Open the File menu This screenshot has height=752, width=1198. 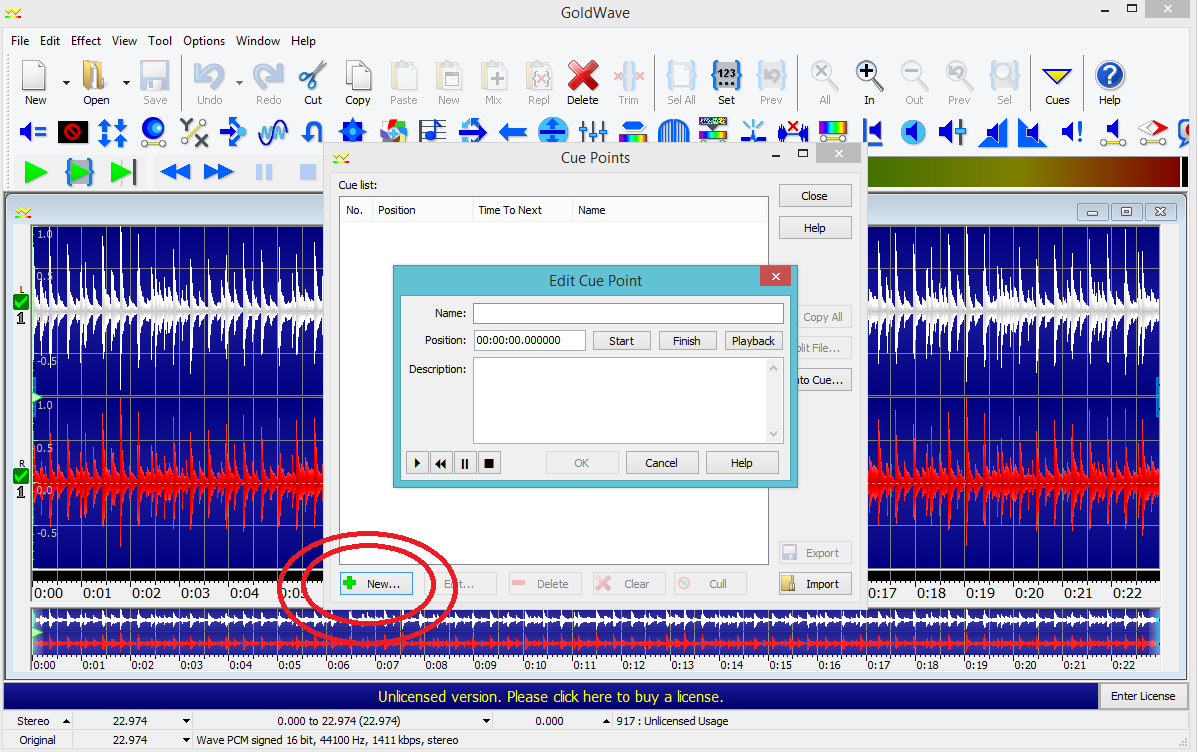[20, 41]
